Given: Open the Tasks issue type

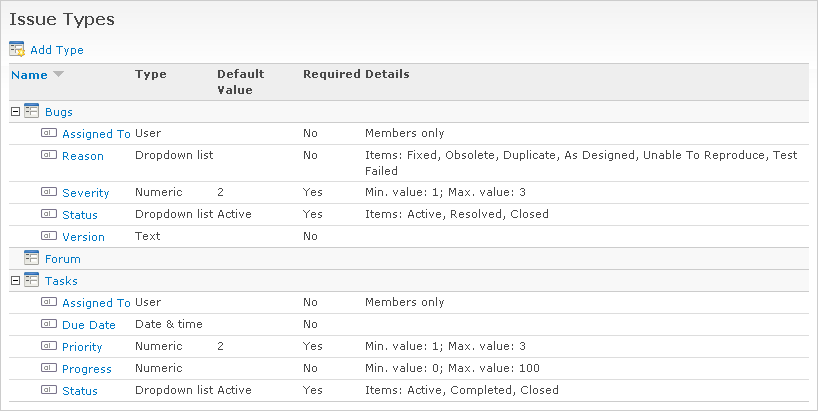Looking at the screenshot, I should (61, 281).
